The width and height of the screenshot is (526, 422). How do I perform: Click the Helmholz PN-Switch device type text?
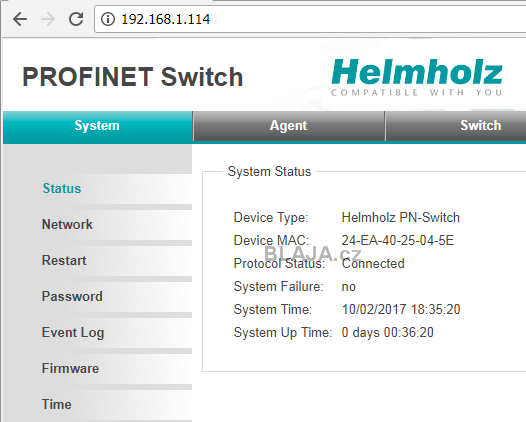click(x=401, y=218)
